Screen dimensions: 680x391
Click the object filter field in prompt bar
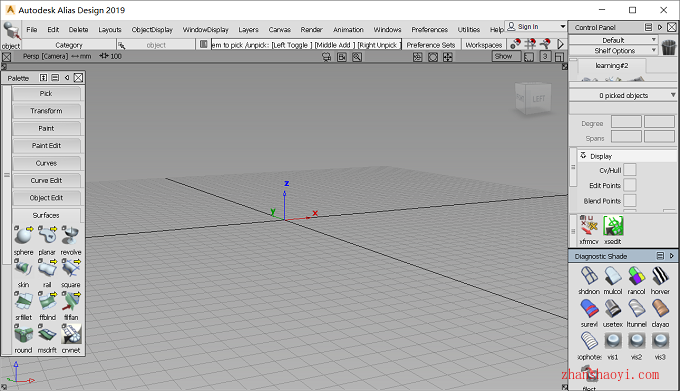156,45
